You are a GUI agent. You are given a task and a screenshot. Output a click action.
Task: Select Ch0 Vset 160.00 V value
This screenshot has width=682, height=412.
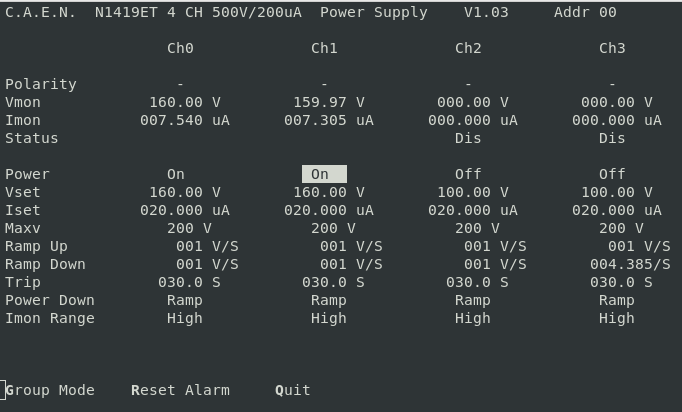click(x=185, y=192)
